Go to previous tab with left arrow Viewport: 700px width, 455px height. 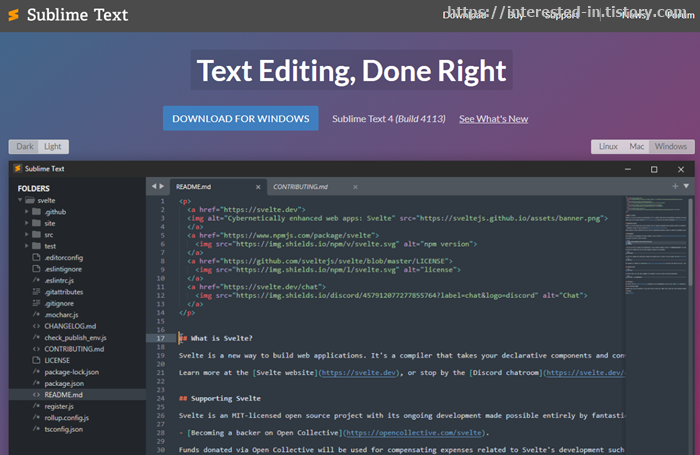(x=154, y=186)
